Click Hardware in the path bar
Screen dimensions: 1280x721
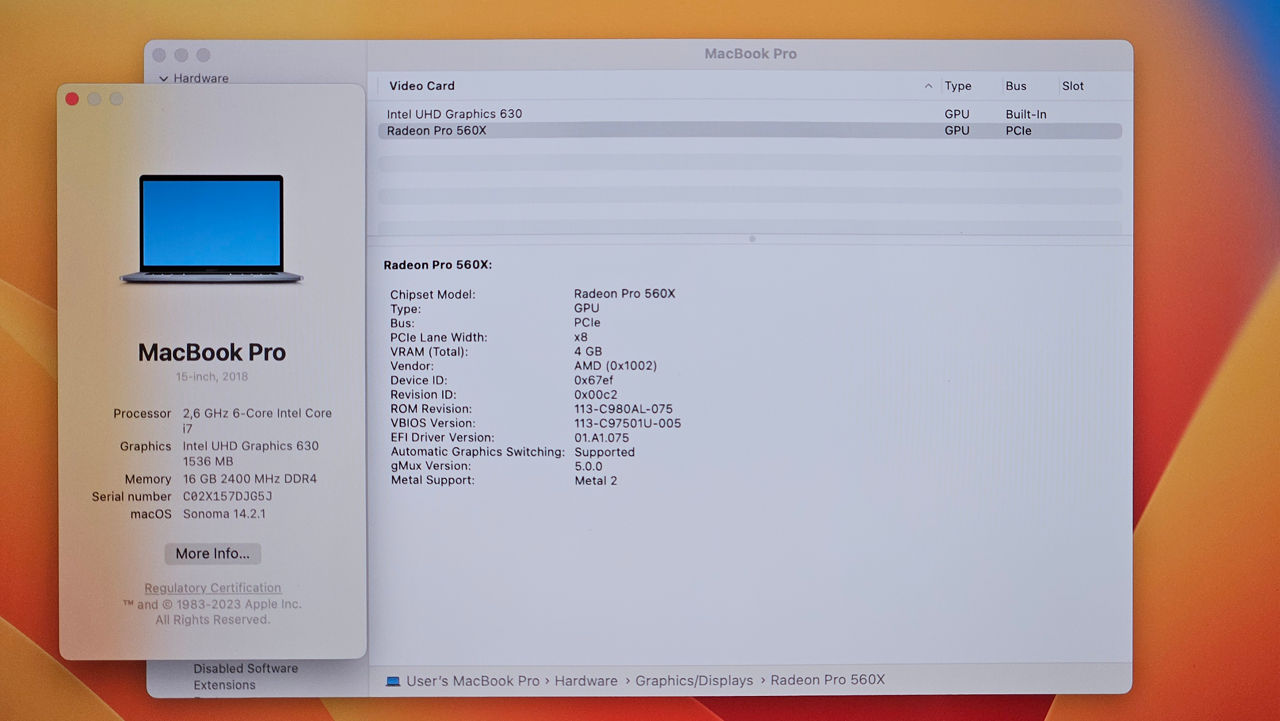[x=586, y=681]
